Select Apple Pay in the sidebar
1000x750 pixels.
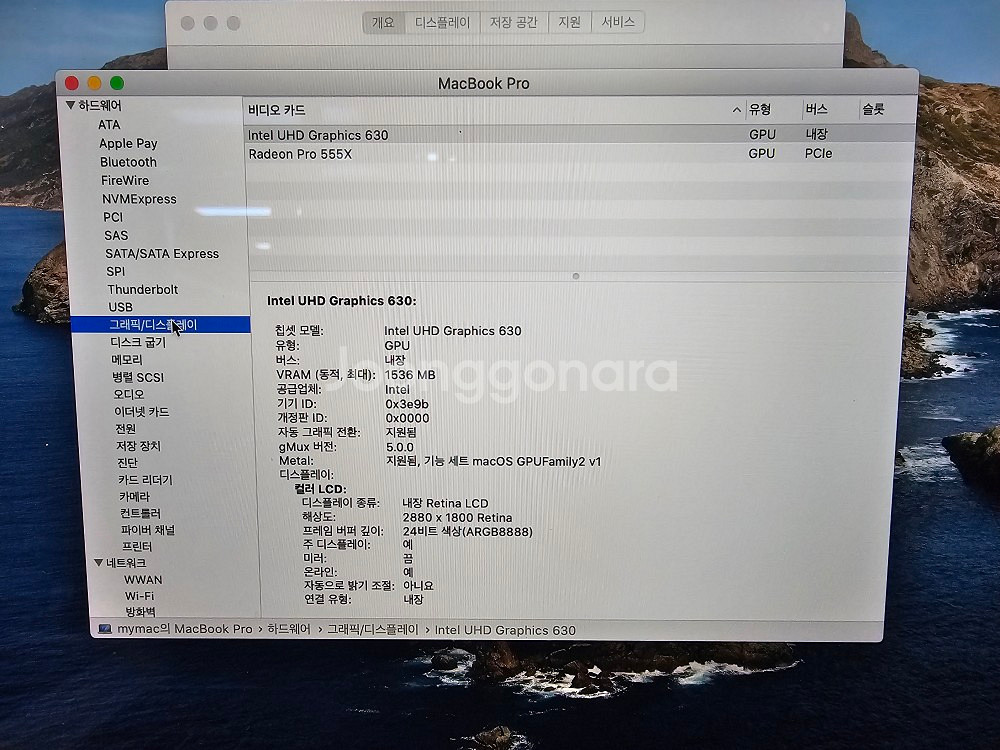[x=128, y=143]
